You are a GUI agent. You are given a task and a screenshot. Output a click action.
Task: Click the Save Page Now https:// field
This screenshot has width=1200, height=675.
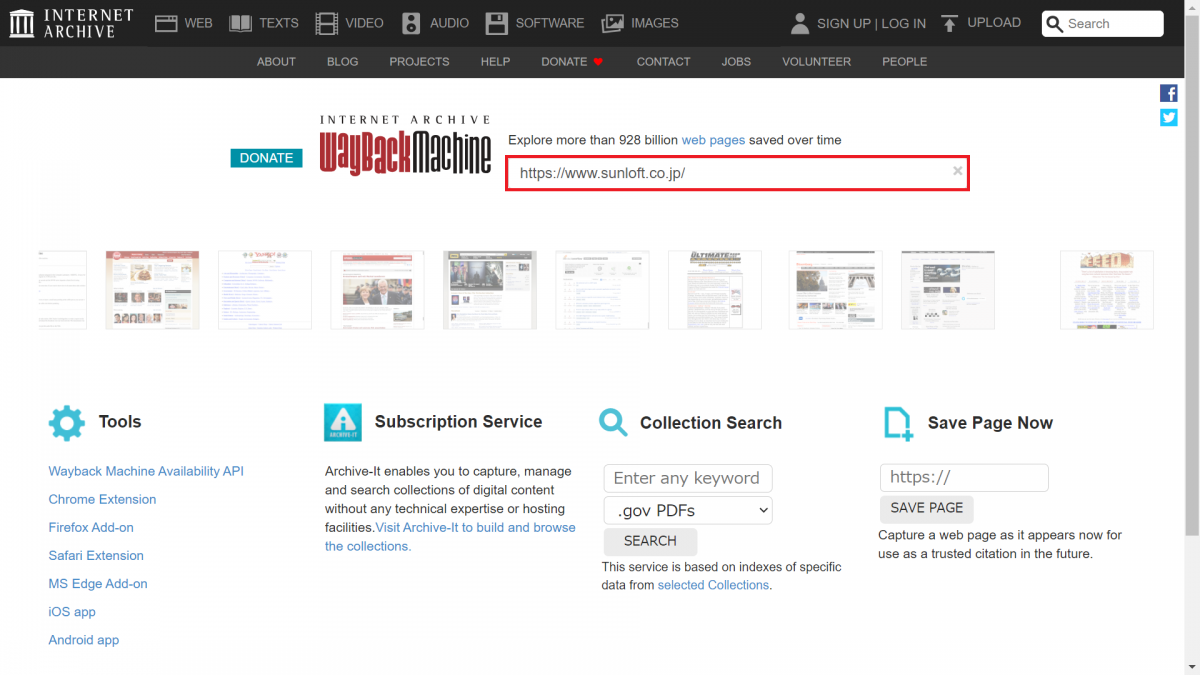point(964,478)
